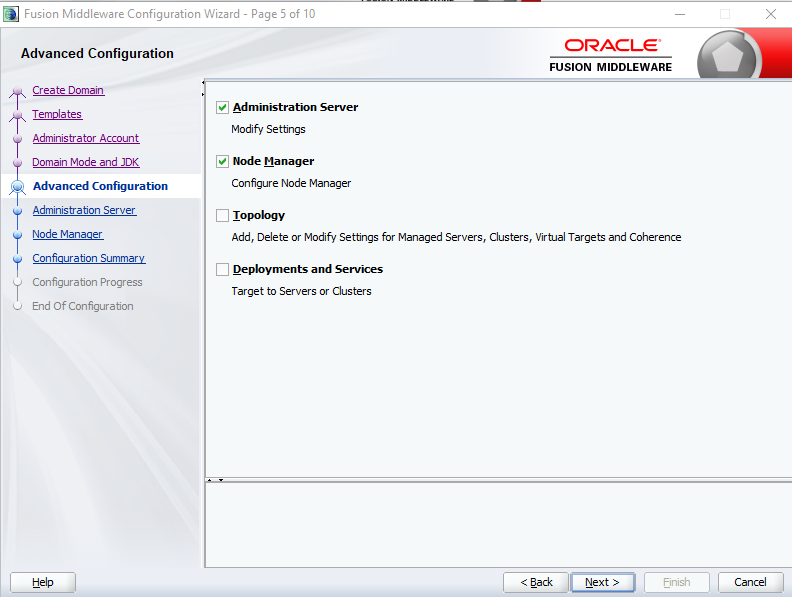This screenshot has width=792, height=597.
Task: Enable the Deployments and Services checkbox
Action: pos(222,269)
